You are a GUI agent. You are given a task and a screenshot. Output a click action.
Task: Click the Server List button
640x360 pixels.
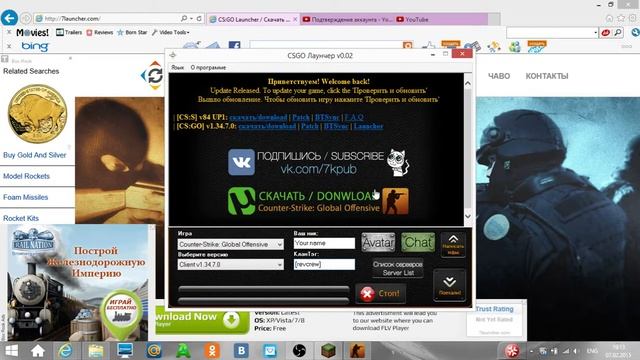click(398, 268)
